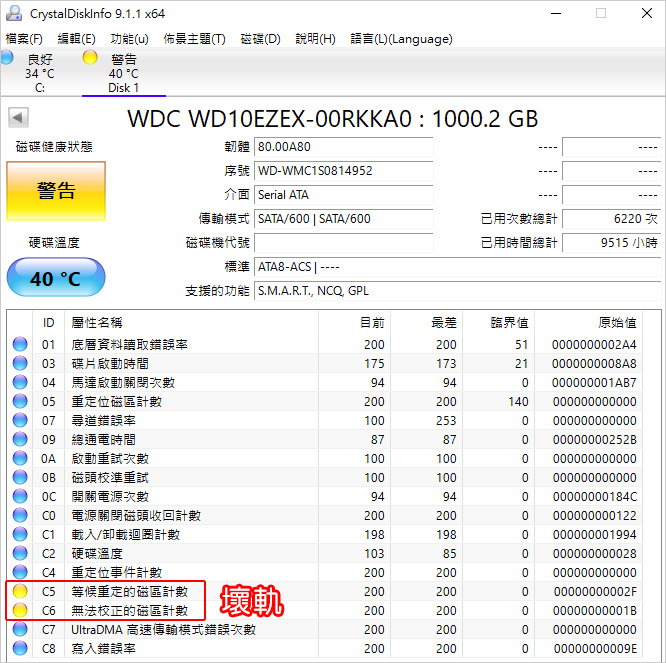
Task: Open the 編輯(E) menu
Action: point(76,39)
